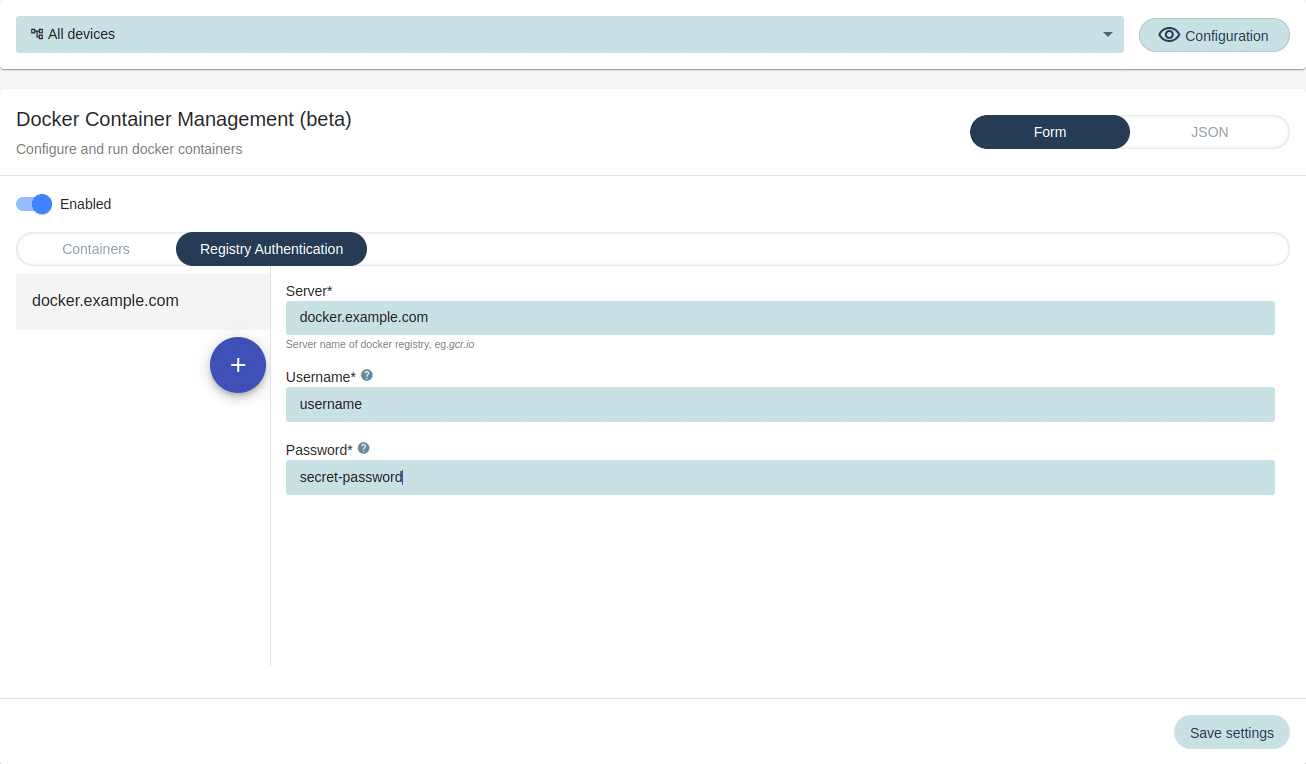Screen dimensions: 1306x764
Task: Open the All devices dropdown arrow
Action: (1107, 34)
